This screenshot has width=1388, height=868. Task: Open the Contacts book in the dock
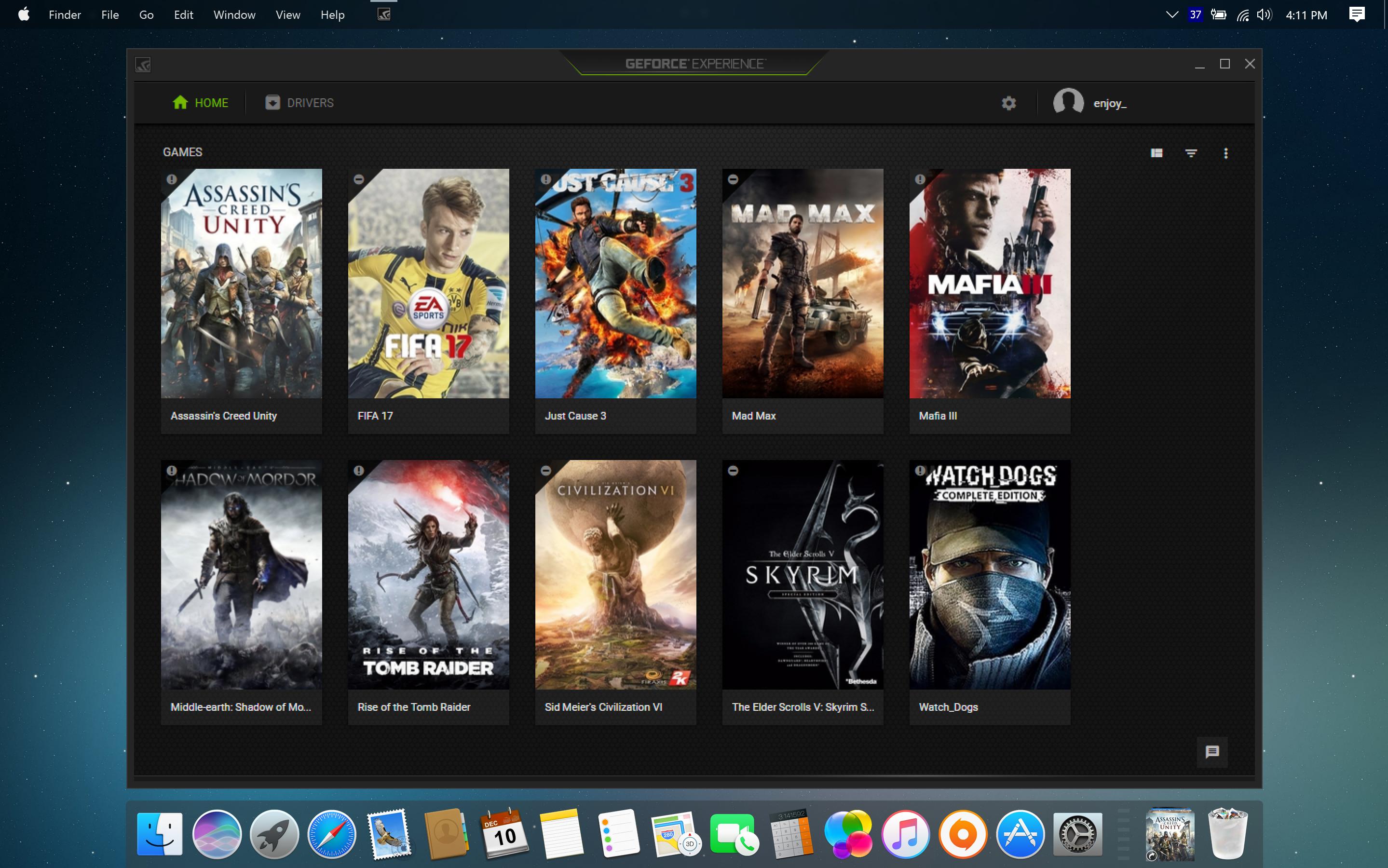tap(447, 834)
